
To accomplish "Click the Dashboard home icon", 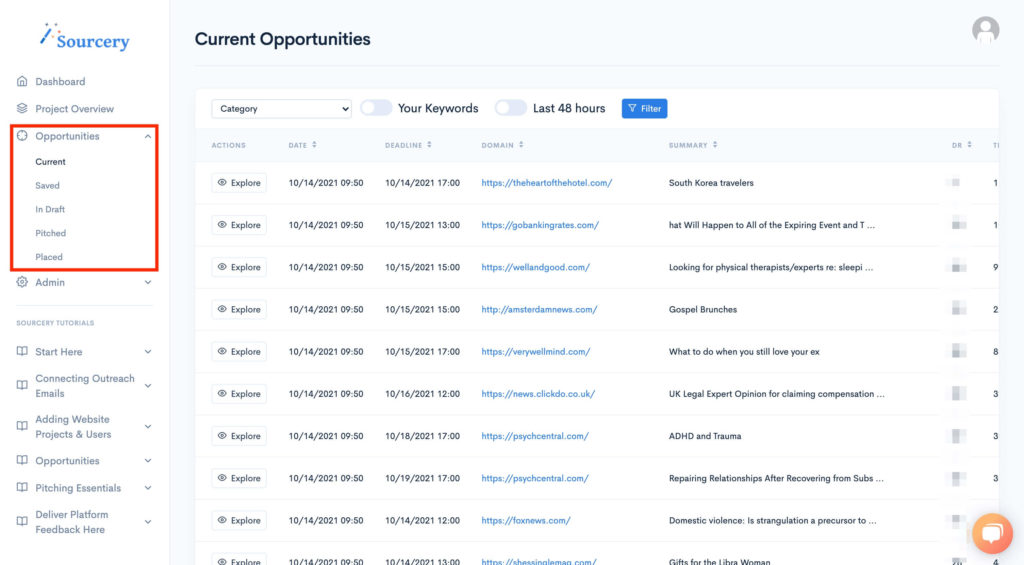I will point(22,81).
